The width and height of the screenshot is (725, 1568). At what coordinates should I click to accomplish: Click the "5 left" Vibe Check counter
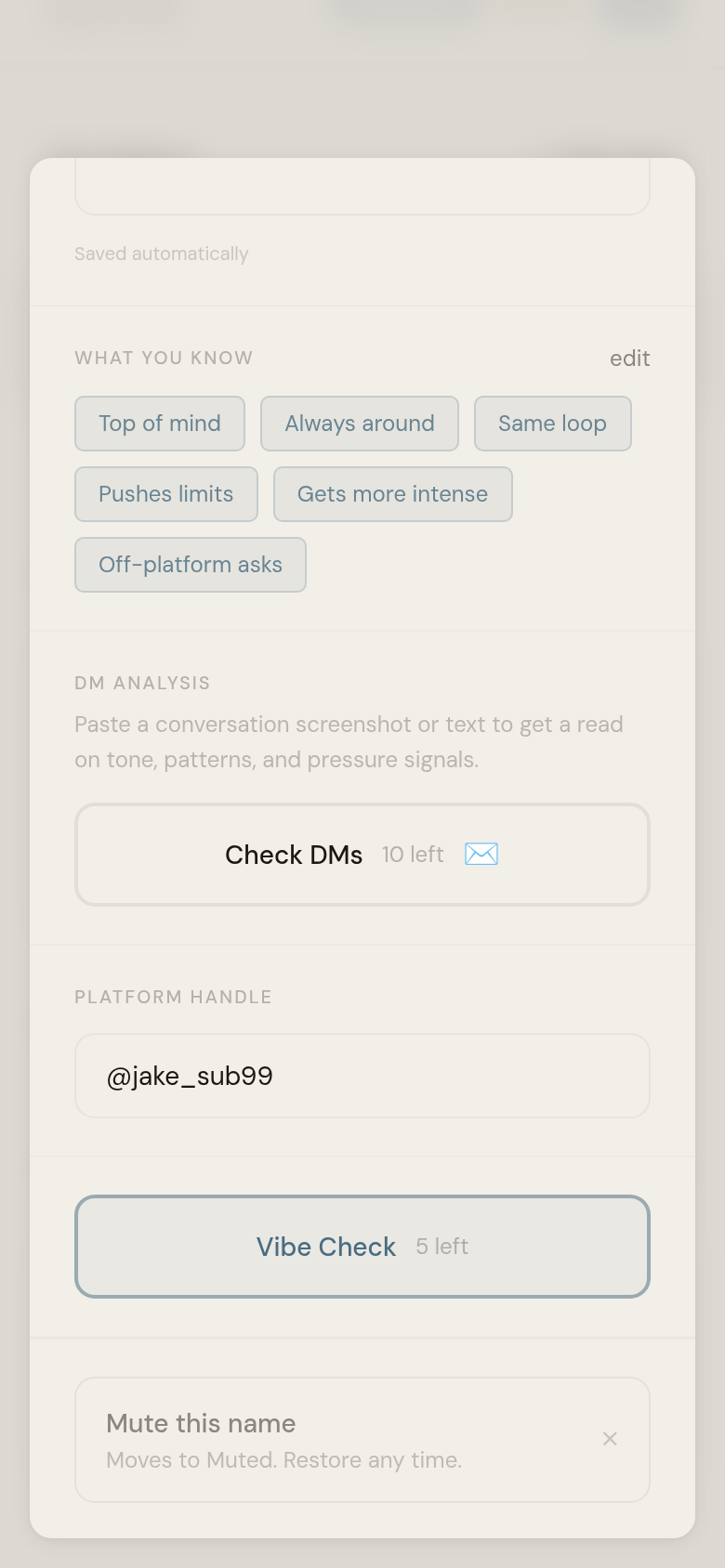coord(442,1247)
